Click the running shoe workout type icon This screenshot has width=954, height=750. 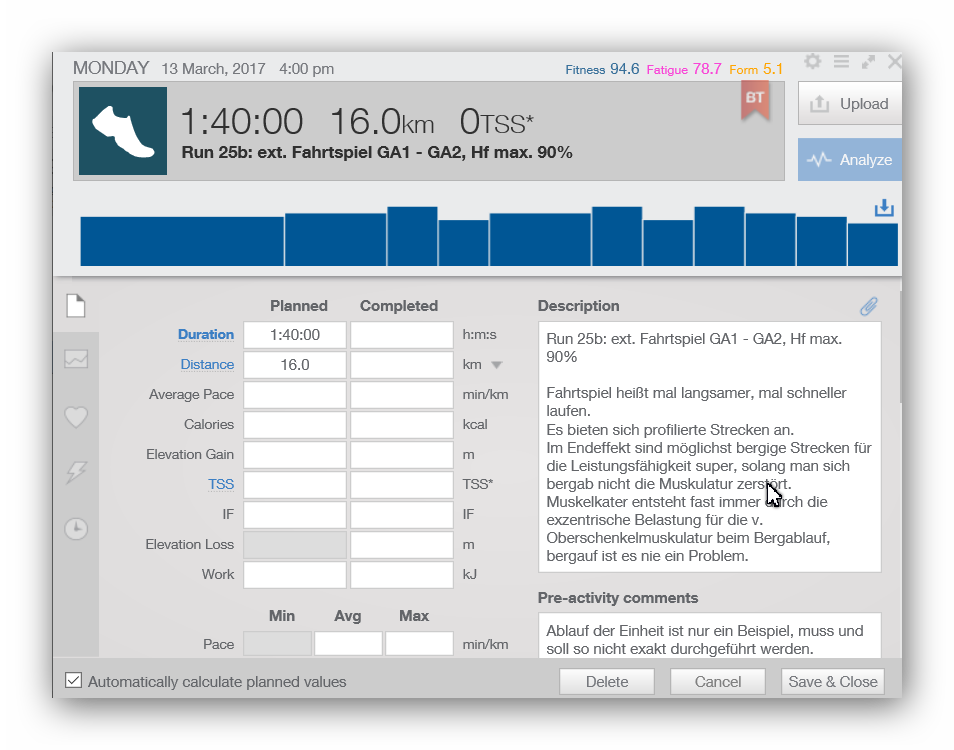point(123,131)
